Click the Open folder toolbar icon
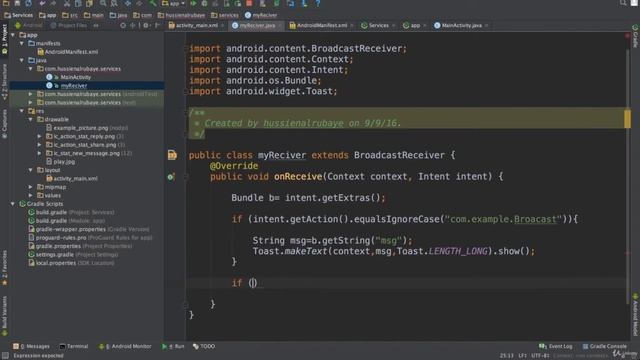 pyautogui.click(x=6, y=3)
